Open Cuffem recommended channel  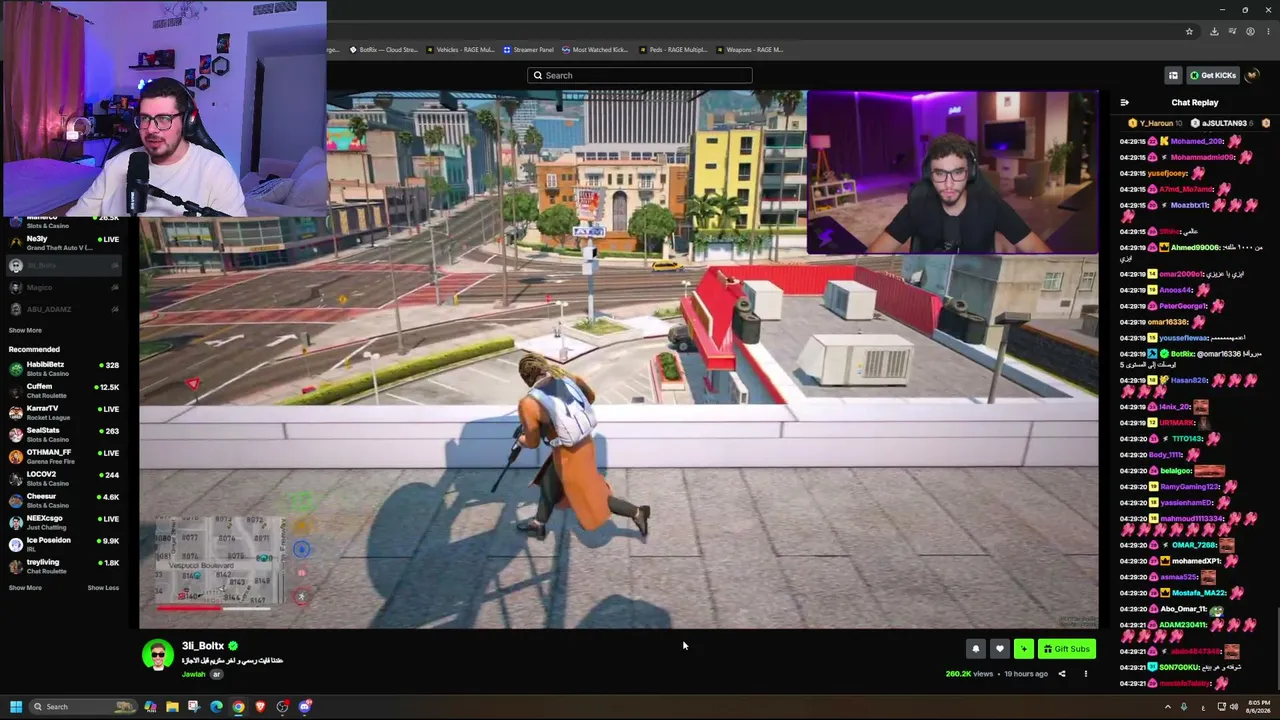click(x=64, y=390)
